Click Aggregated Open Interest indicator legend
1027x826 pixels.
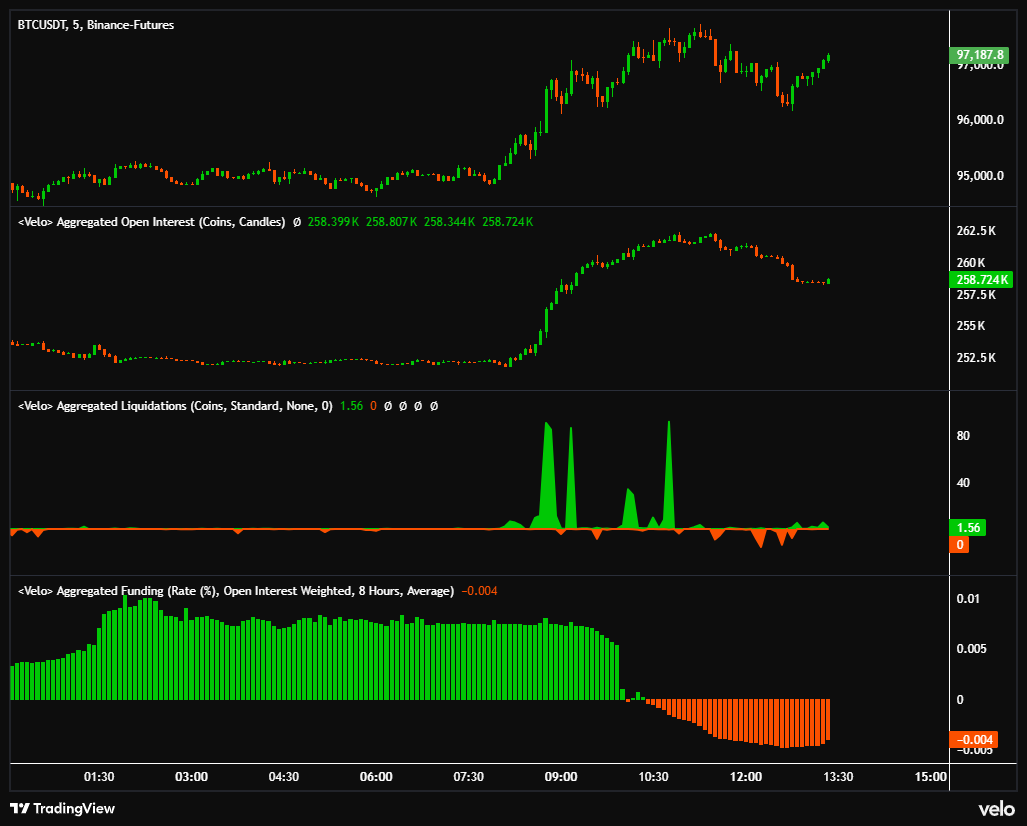151,222
